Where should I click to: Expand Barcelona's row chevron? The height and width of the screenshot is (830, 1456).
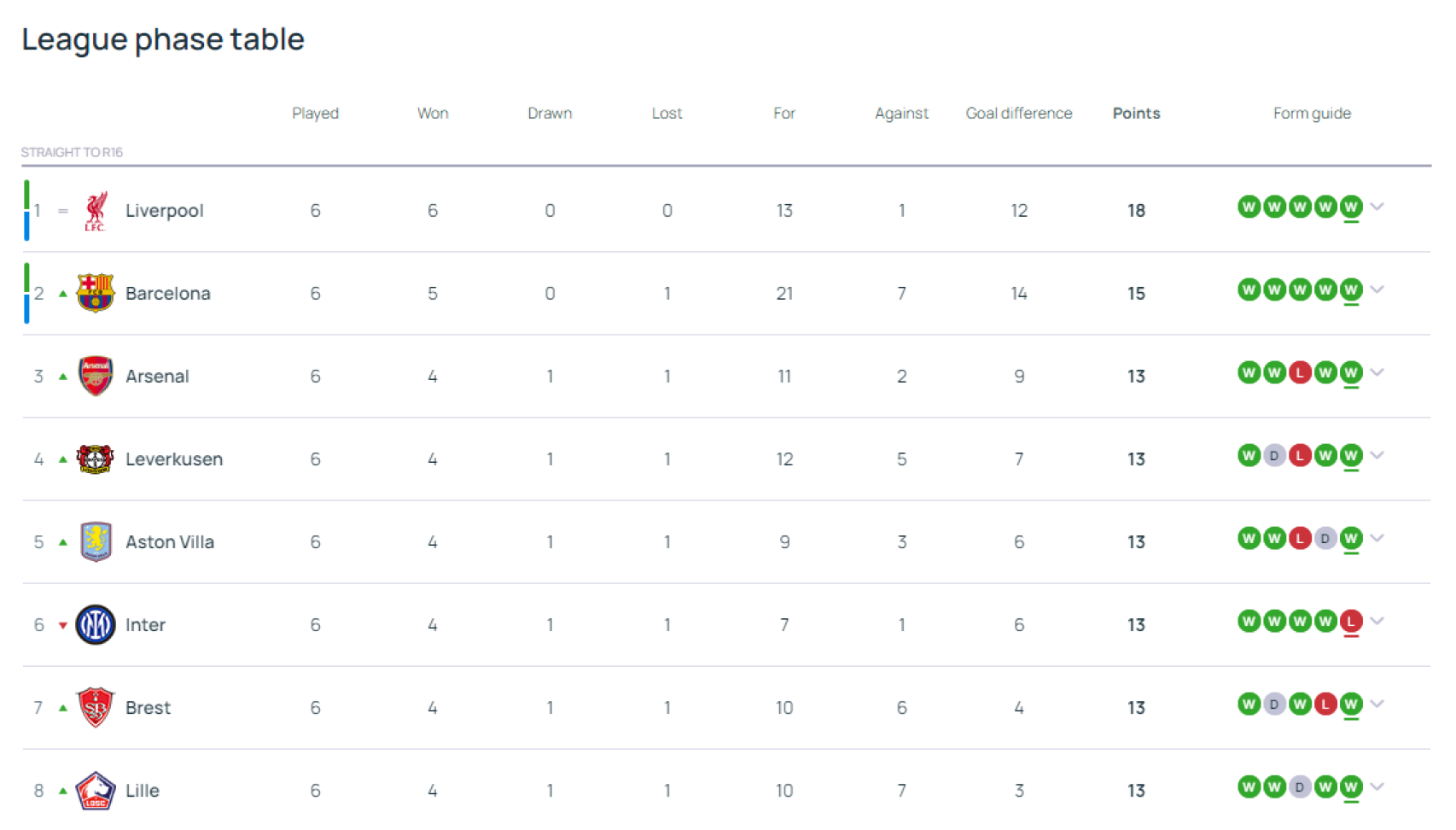tap(1377, 289)
